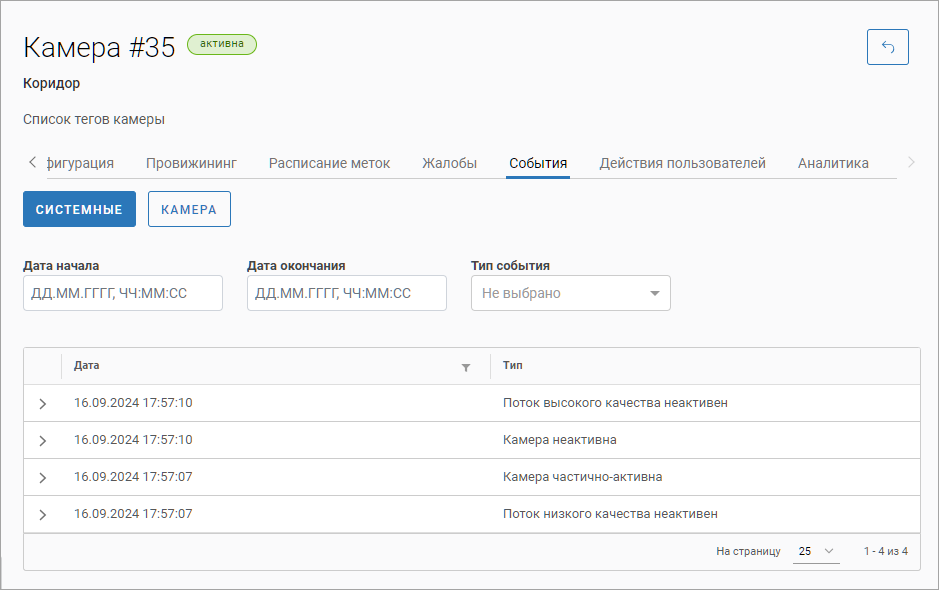Switch to Камера events button

click(189, 210)
